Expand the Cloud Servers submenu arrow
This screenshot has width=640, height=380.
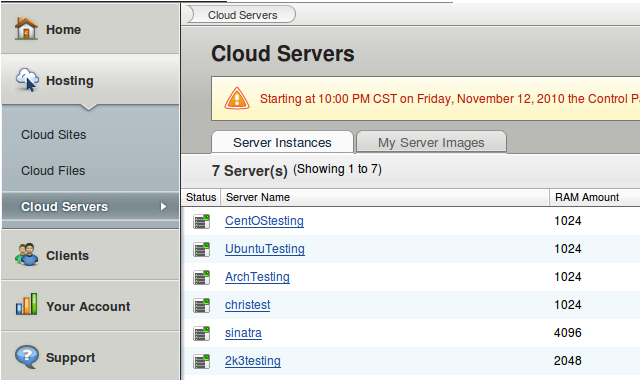163,207
